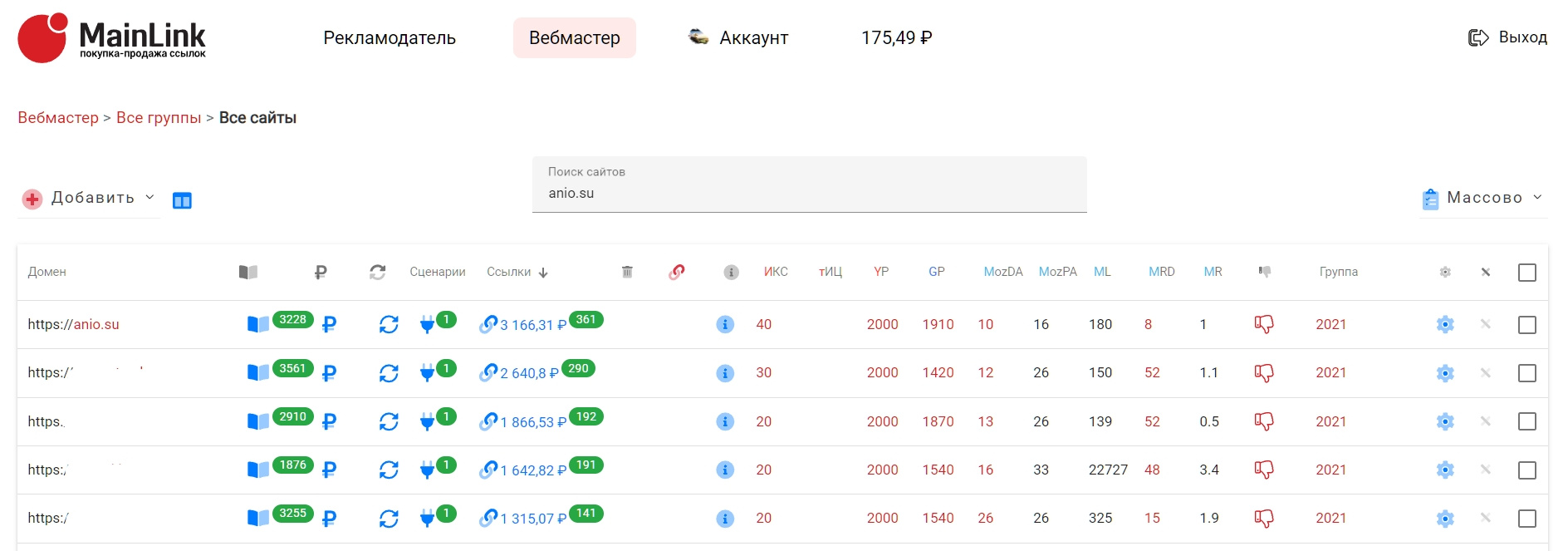Refresh the row with 2 640,8 ₽

click(389, 373)
